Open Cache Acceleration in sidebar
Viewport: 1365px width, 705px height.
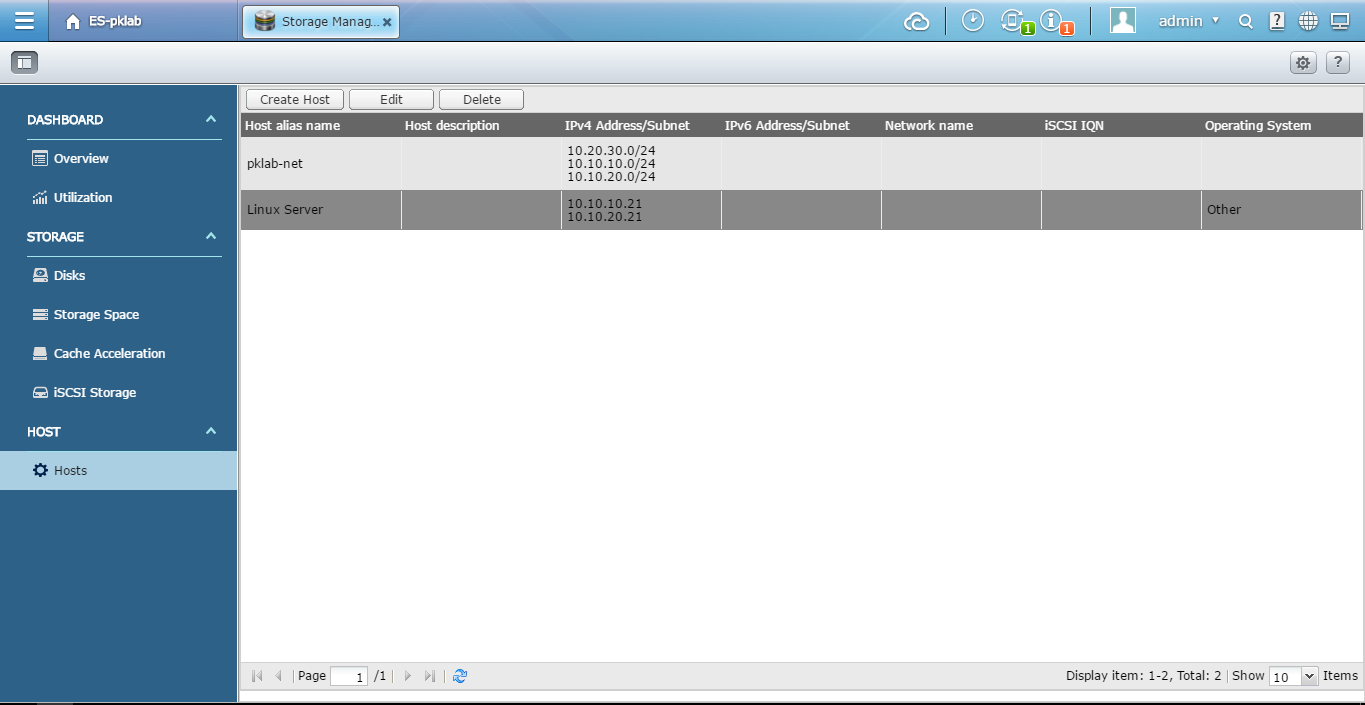109,354
